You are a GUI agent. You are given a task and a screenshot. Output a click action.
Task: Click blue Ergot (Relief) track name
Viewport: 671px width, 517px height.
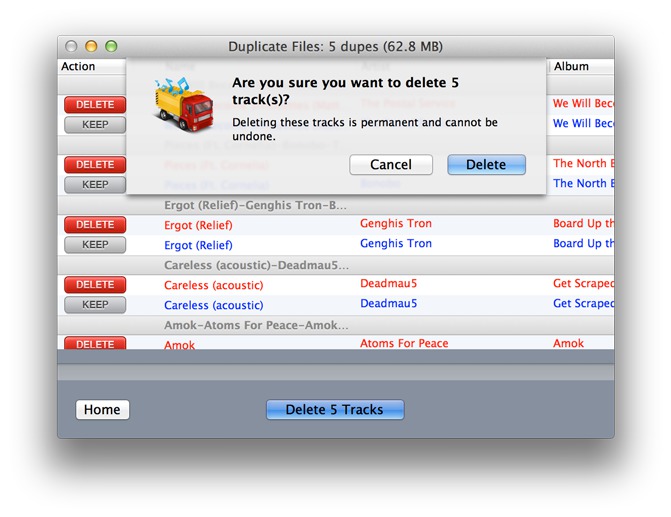[198, 245]
